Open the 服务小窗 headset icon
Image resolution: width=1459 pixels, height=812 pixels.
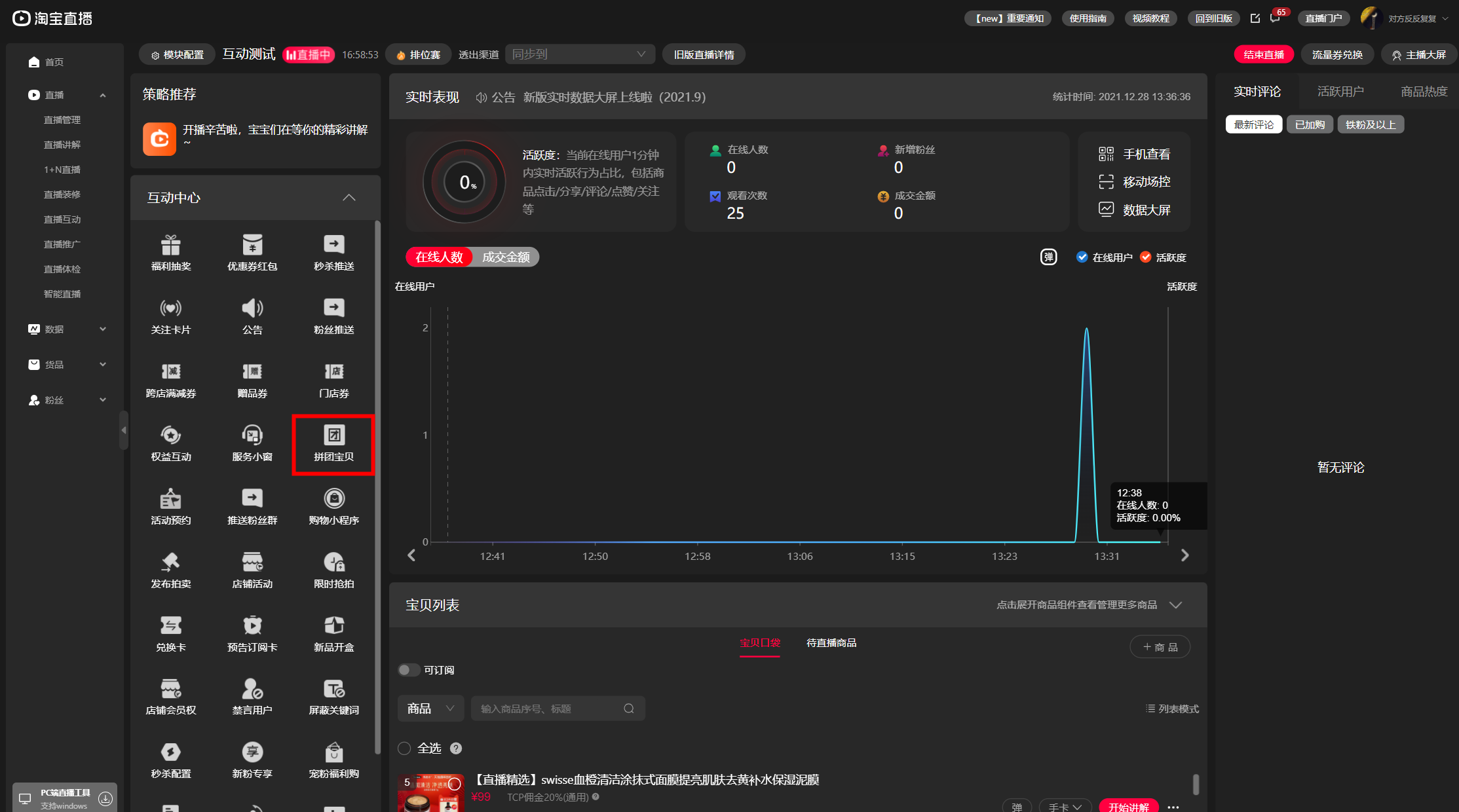click(252, 435)
